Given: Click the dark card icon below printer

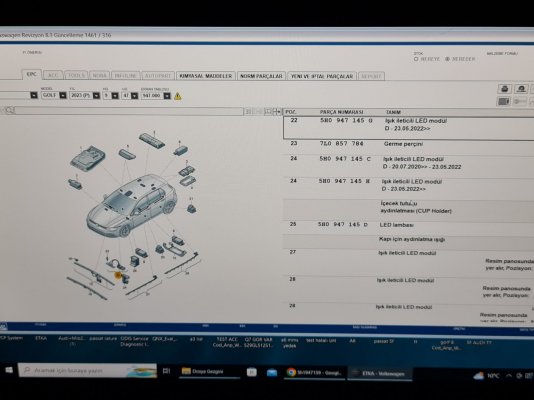Looking at the screenshot, I should pos(504,101).
